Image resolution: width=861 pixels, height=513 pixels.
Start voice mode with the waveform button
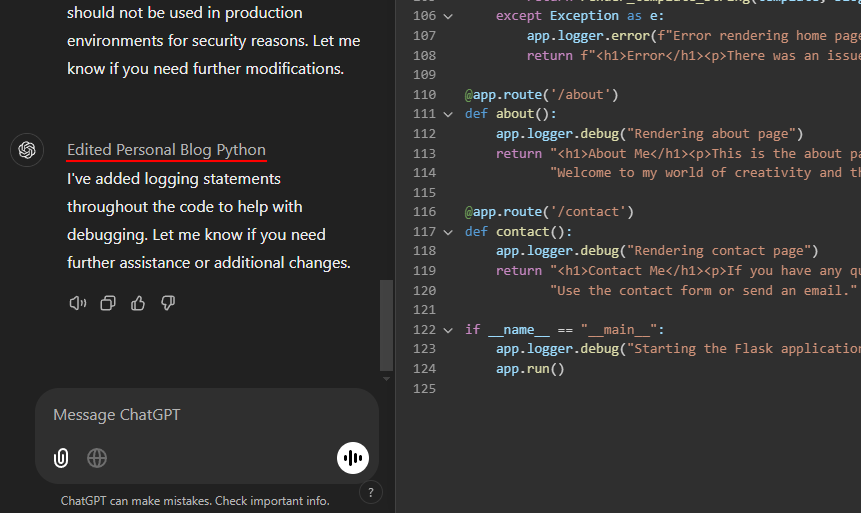click(352, 458)
